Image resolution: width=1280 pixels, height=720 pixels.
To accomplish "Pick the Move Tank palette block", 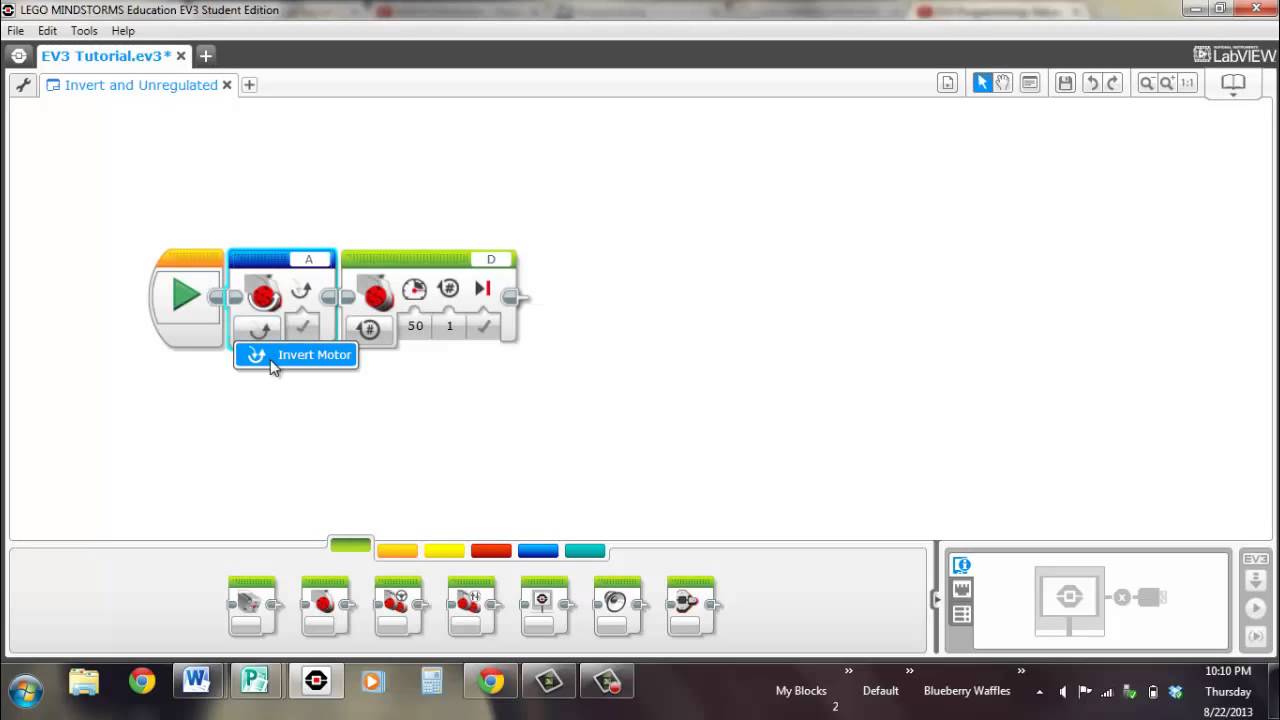I will pos(471,606).
